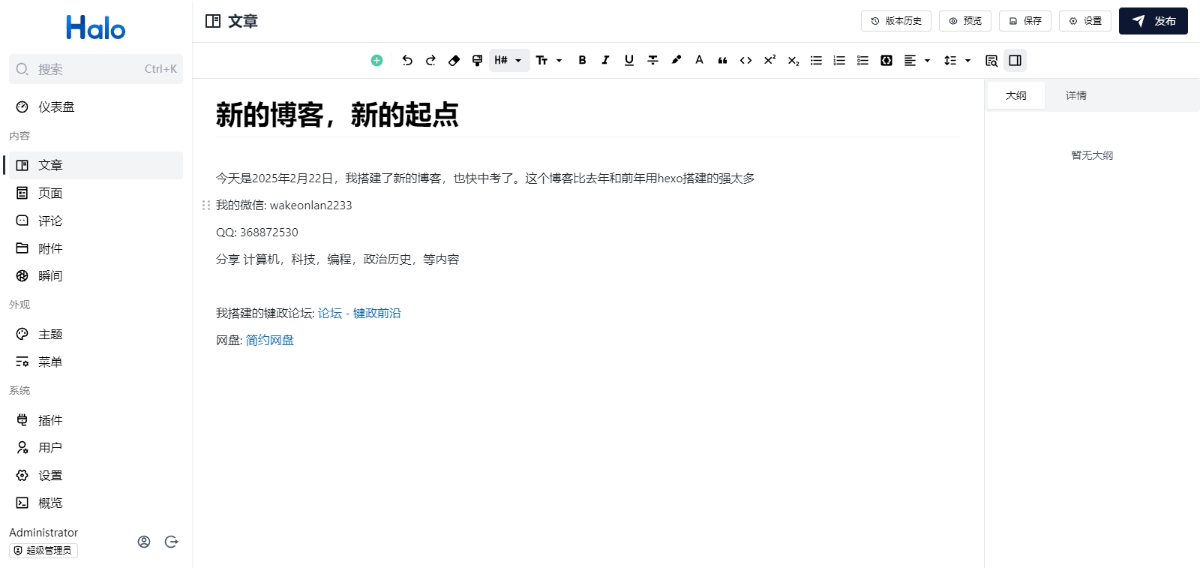This screenshot has width=1200, height=568.
Task: Apply strikethrough formatting
Action: click(x=653, y=60)
